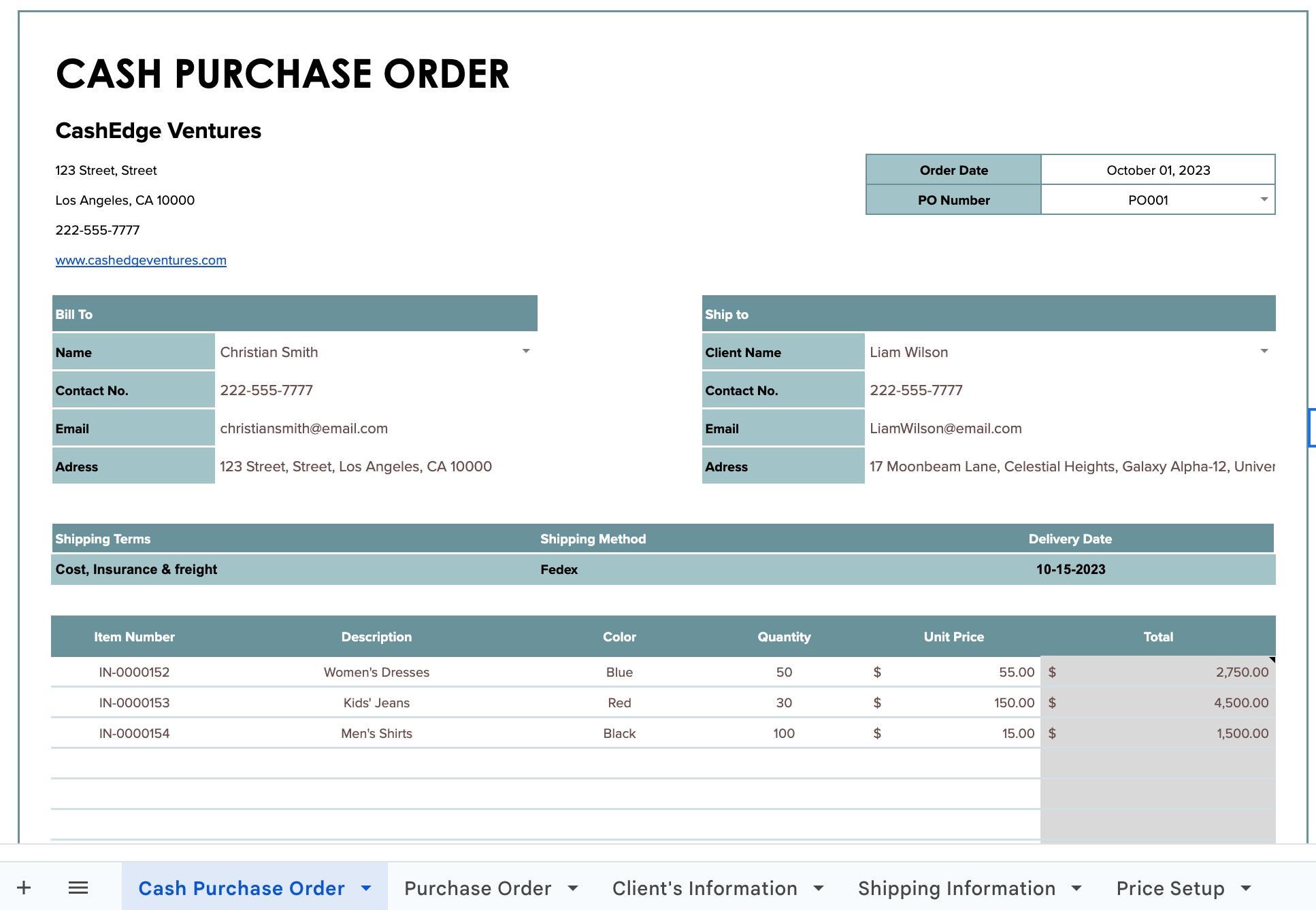This screenshot has height=910, width=1316.
Task: Select the Delivery Date cell showing 10-15-2023
Action: [1070, 569]
